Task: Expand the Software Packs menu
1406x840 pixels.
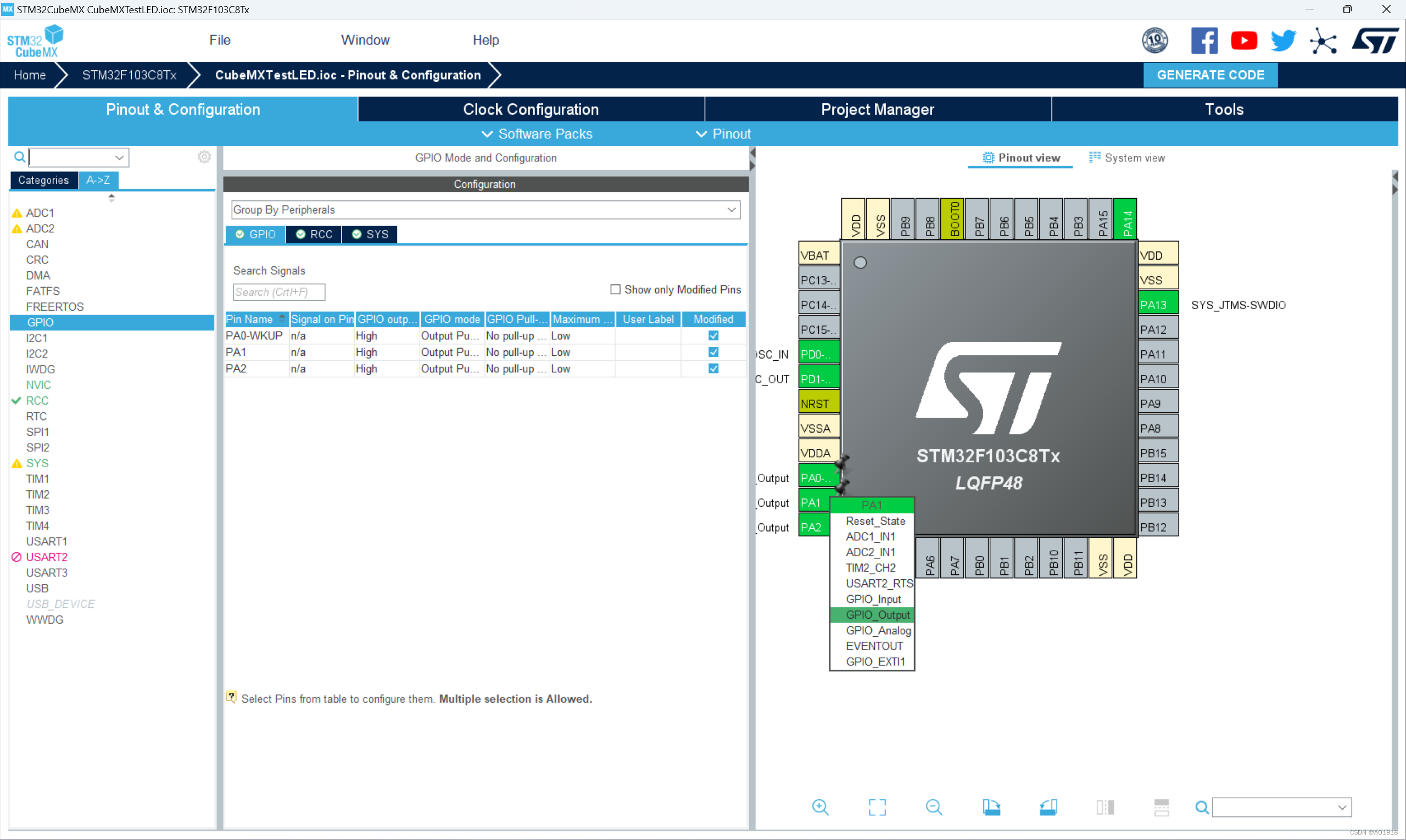Action: [x=536, y=133]
